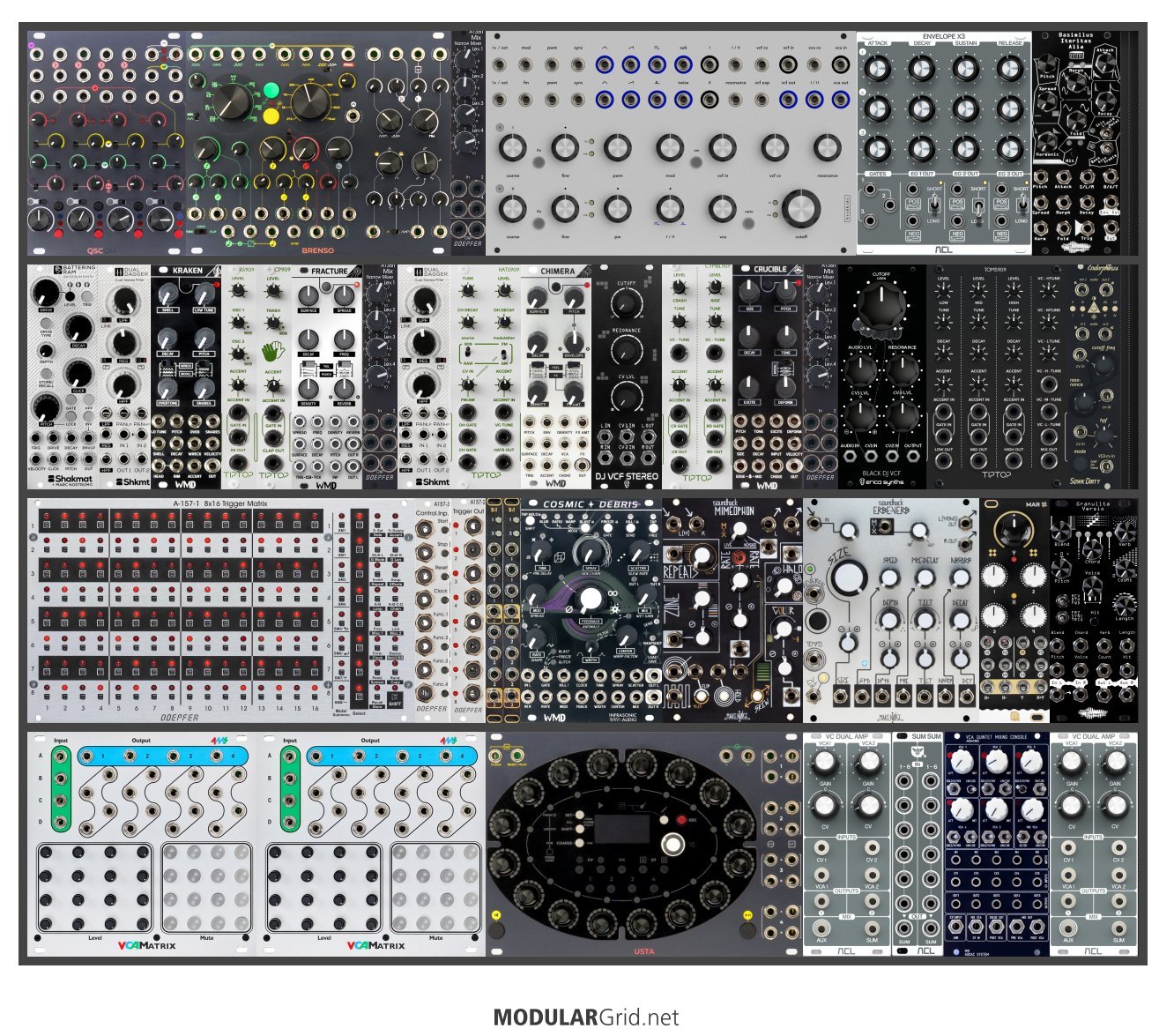Click the 'CLAP OUT' label on CP909
1174x1036 pixels.
273,451
